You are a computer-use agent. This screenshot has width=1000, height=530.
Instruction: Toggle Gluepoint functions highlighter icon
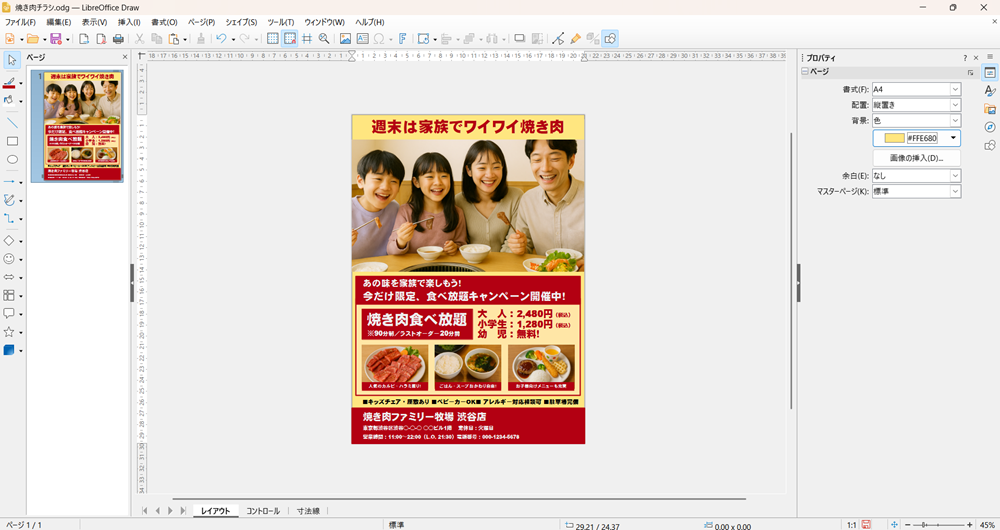pyautogui.click(x=575, y=39)
